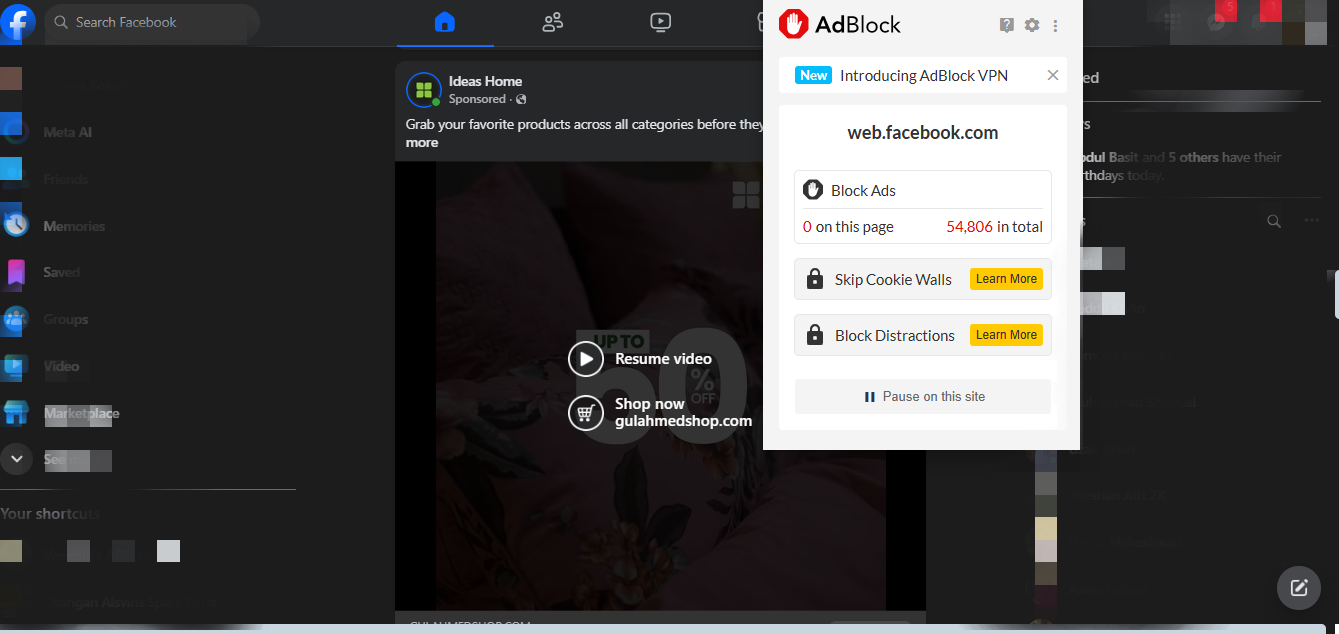Dismiss the AdBlock VPN banner

click(x=1052, y=75)
